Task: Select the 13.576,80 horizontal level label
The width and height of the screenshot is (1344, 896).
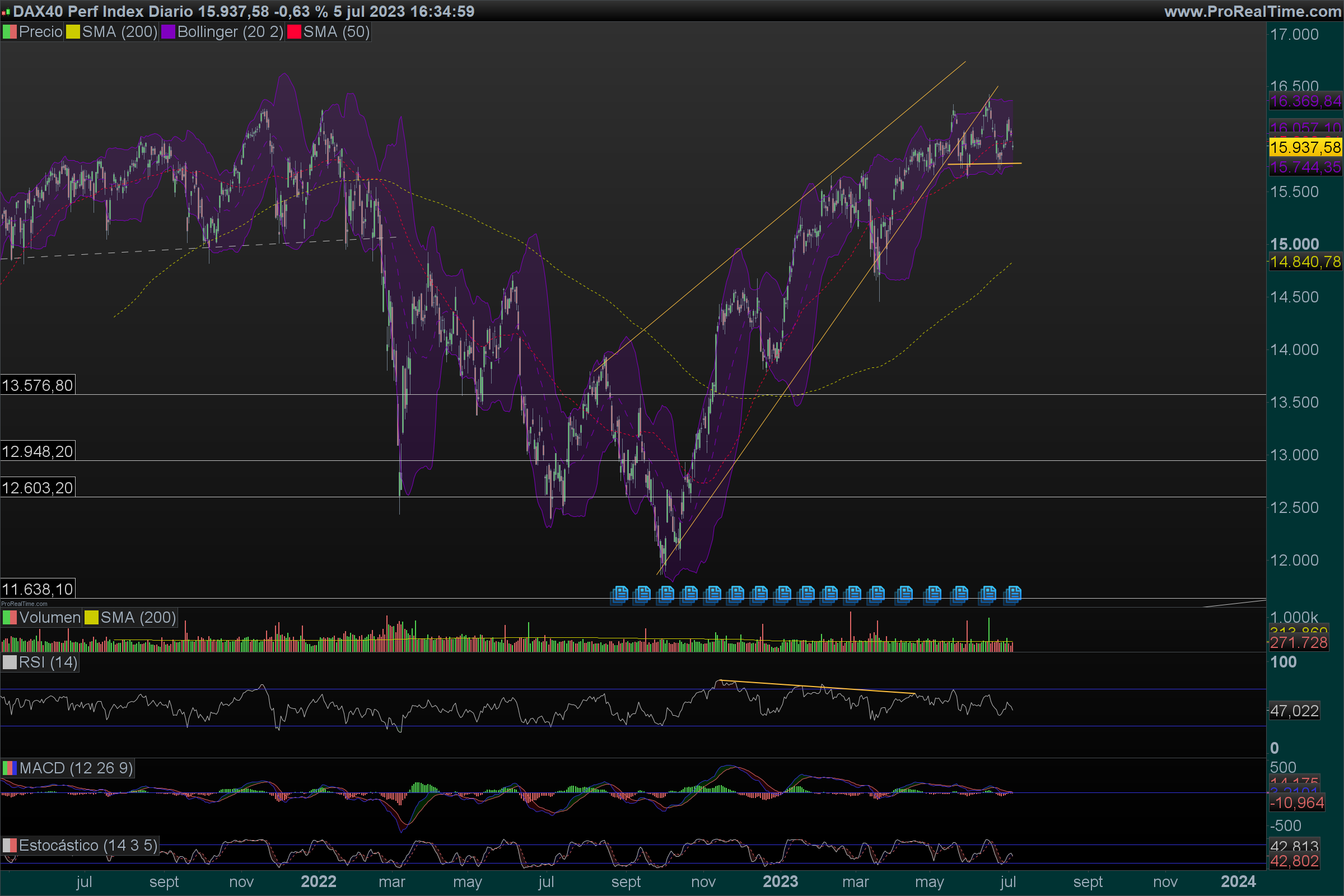Action: coord(38,386)
